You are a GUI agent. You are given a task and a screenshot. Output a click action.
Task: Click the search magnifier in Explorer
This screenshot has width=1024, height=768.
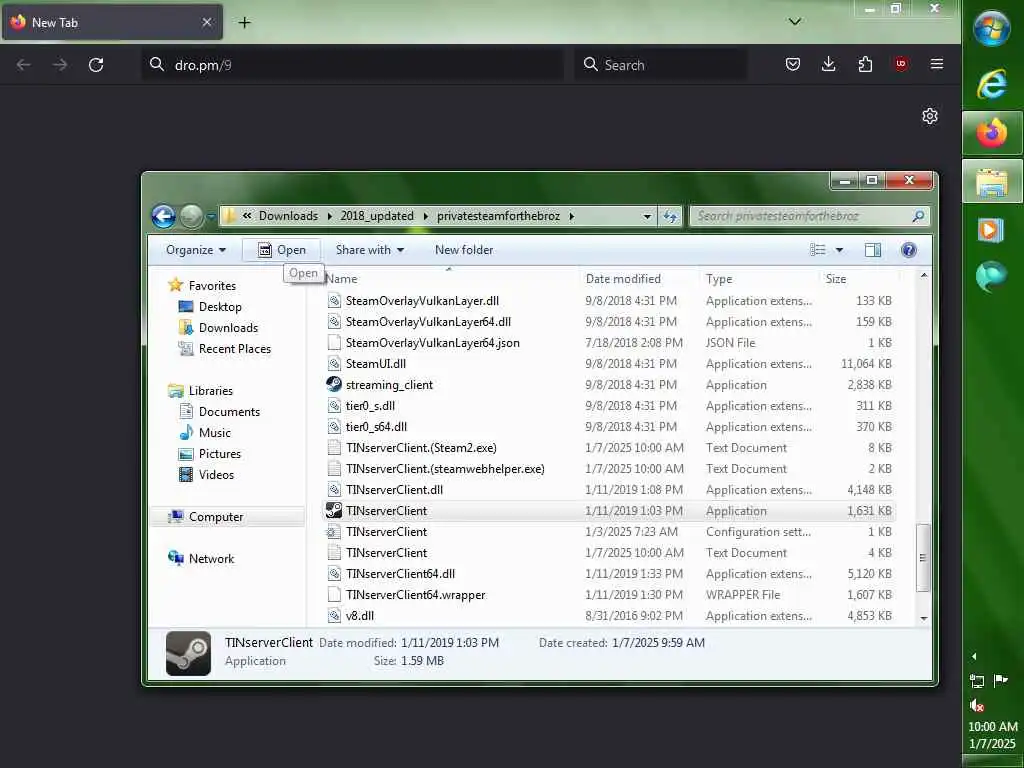(918, 216)
